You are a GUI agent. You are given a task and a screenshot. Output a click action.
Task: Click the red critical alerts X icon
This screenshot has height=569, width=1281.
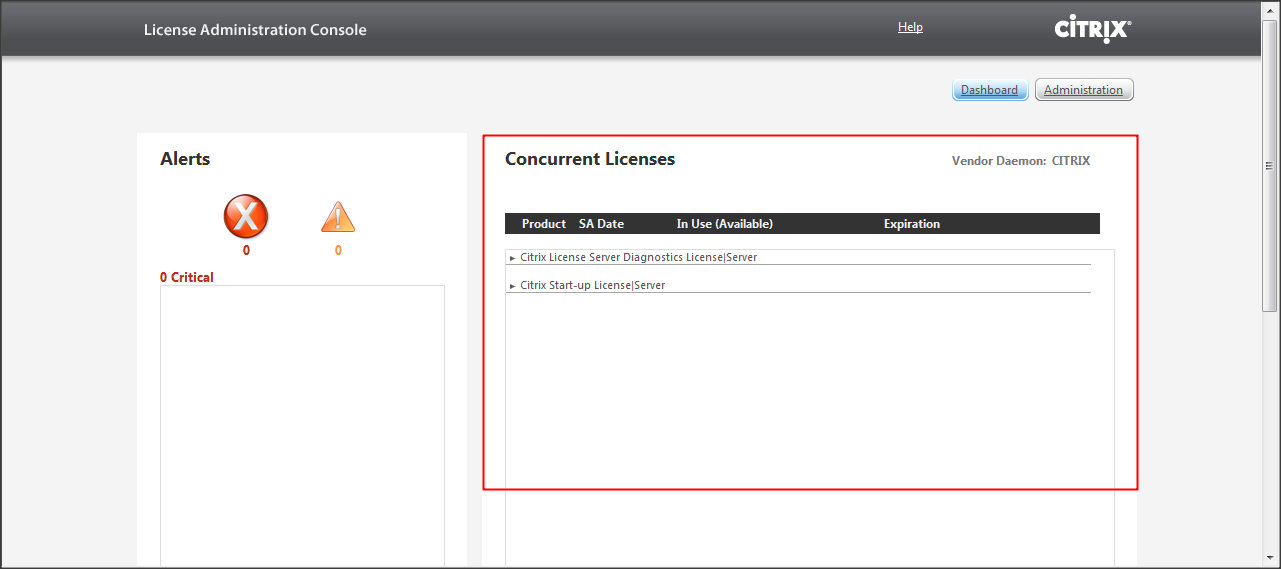tap(246, 216)
